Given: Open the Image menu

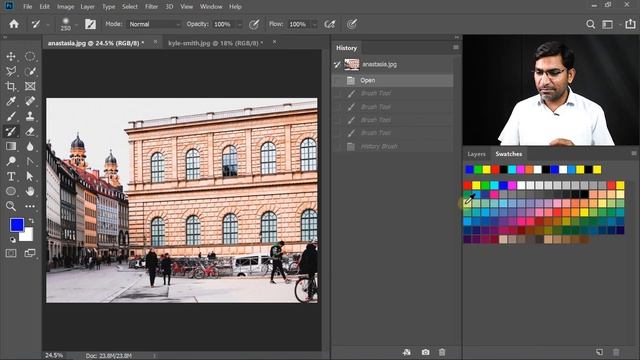Looking at the screenshot, I should tap(65, 7).
